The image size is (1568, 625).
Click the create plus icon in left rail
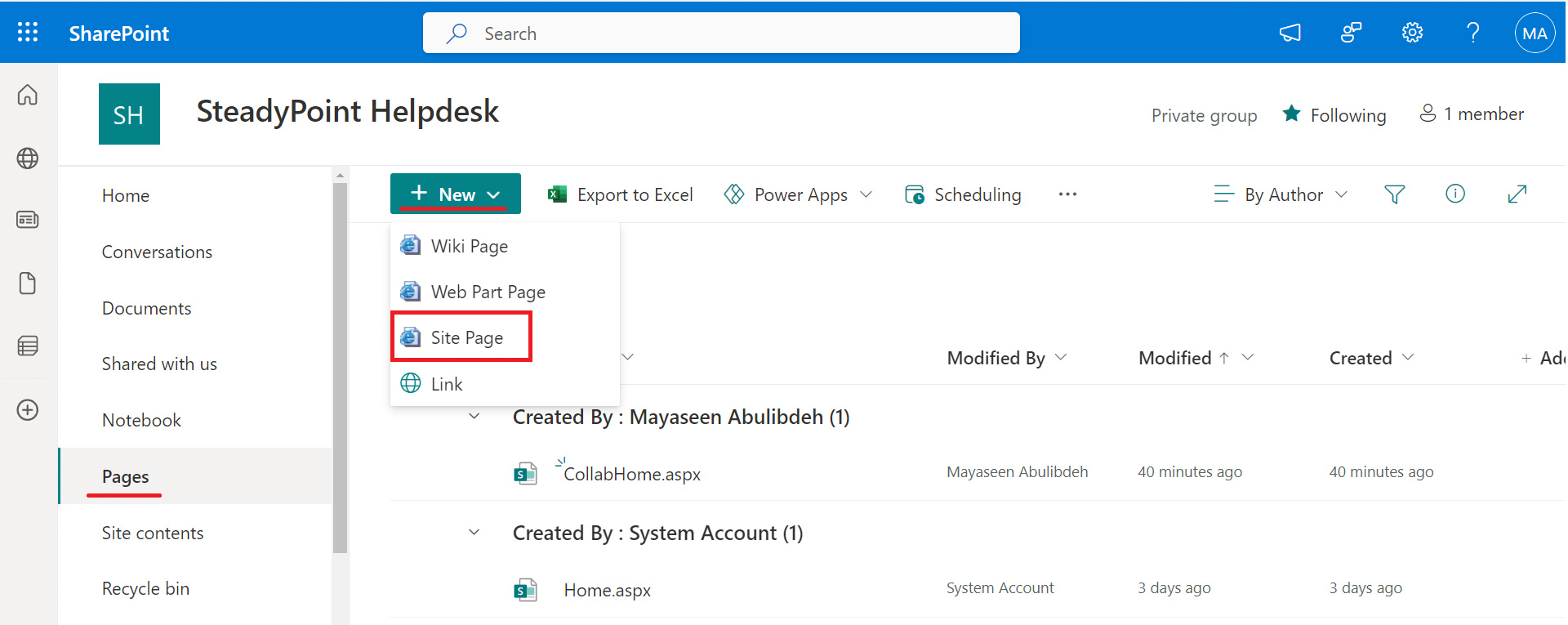(28, 409)
